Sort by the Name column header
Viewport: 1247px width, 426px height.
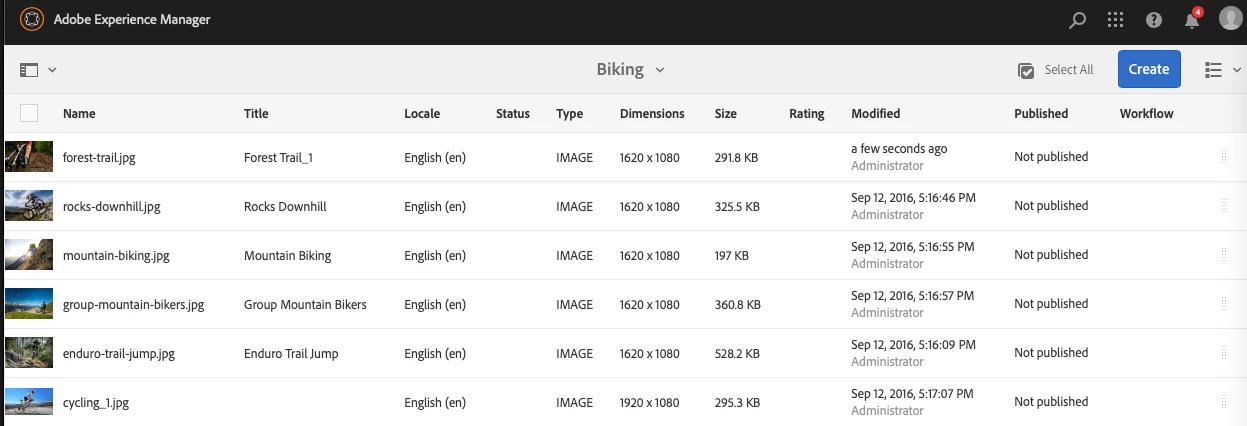click(x=79, y=114)
